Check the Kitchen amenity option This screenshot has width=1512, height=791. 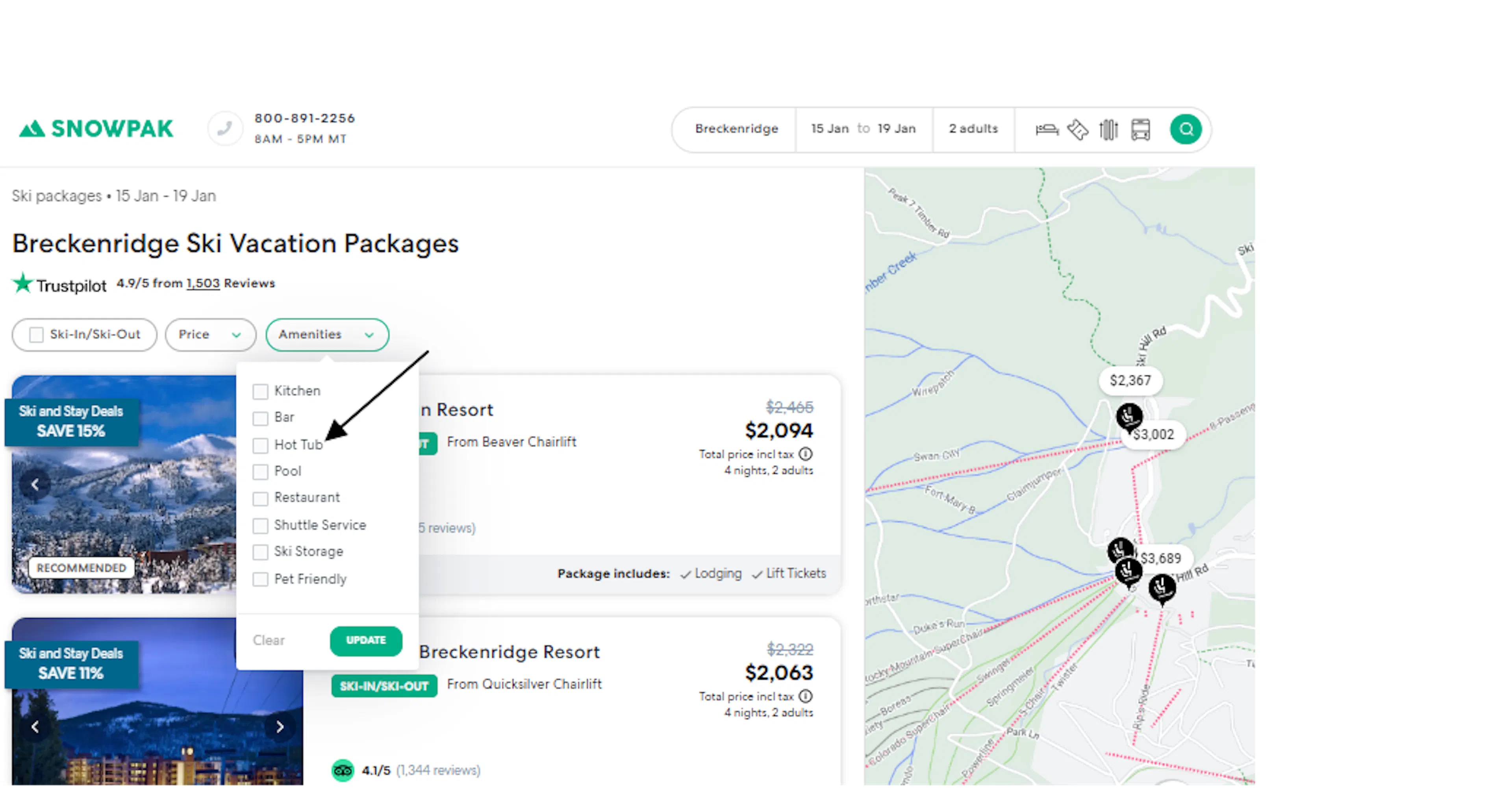coord(260,391)
